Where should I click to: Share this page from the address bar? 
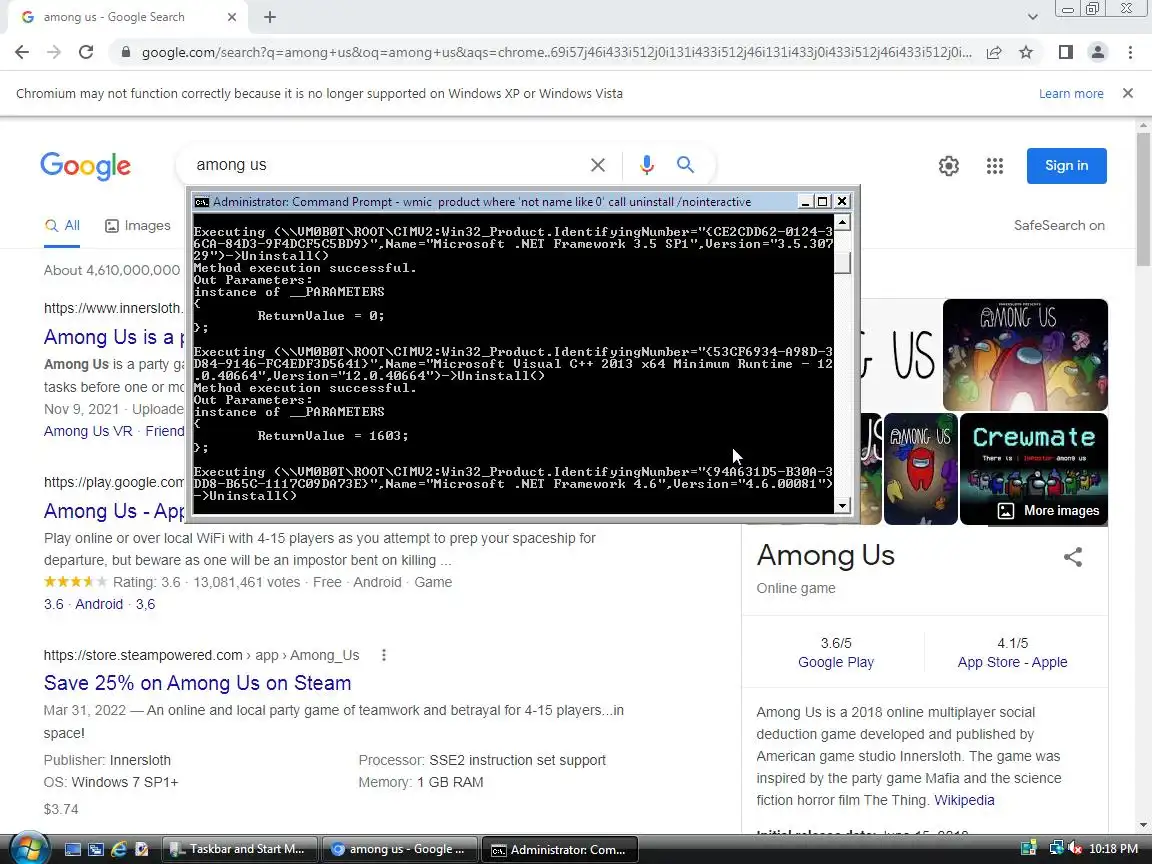[x=994, y=52]
